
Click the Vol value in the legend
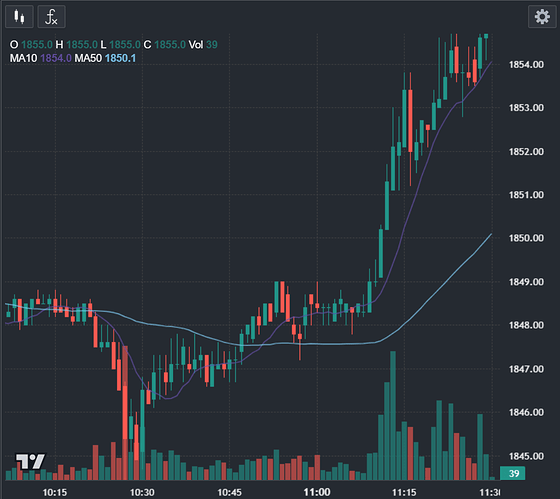(212, 45)
